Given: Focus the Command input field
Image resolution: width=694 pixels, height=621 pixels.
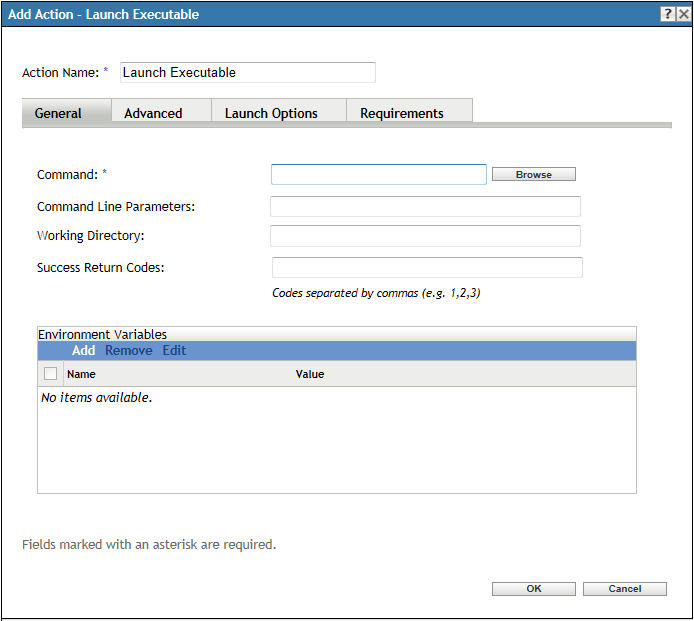Looking at the screenshot, I should point(379,174).
